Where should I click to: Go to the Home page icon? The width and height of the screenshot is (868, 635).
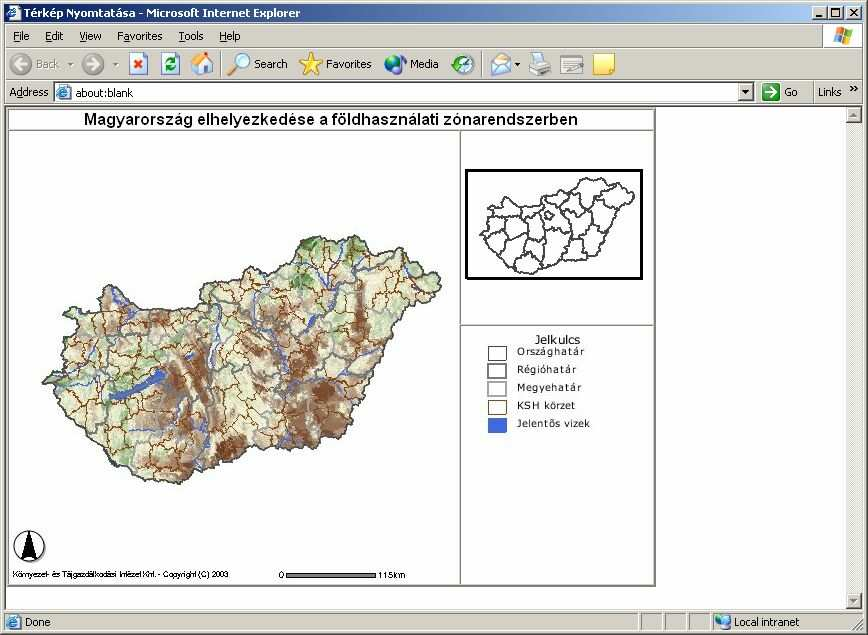[x=202, y=64]
